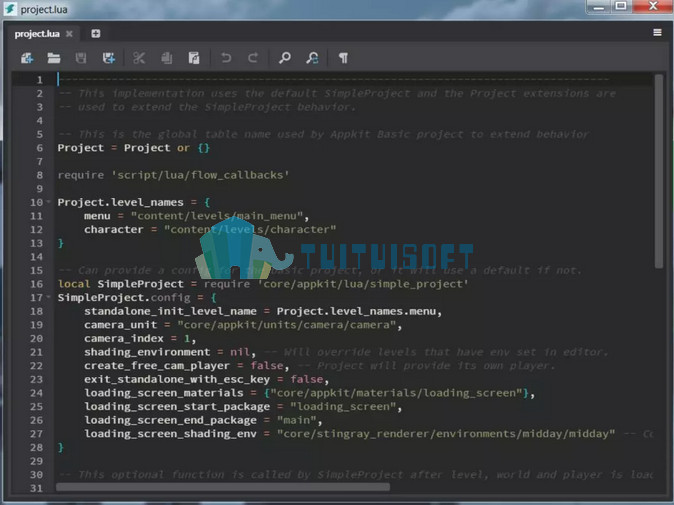
Task: Open Find with magnifier icon
Action: pos(285,58)
